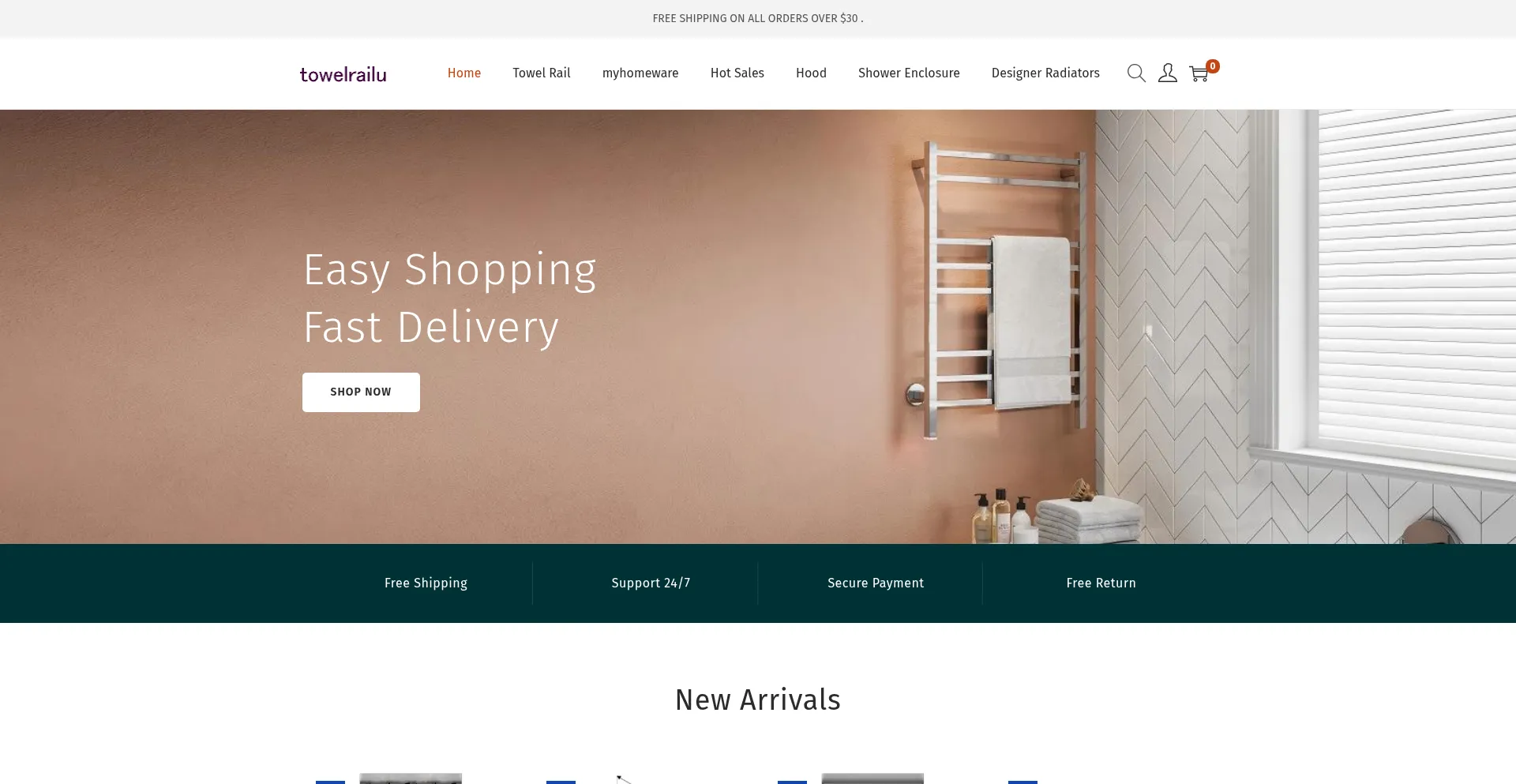Click the towelrailu logo

343,74
